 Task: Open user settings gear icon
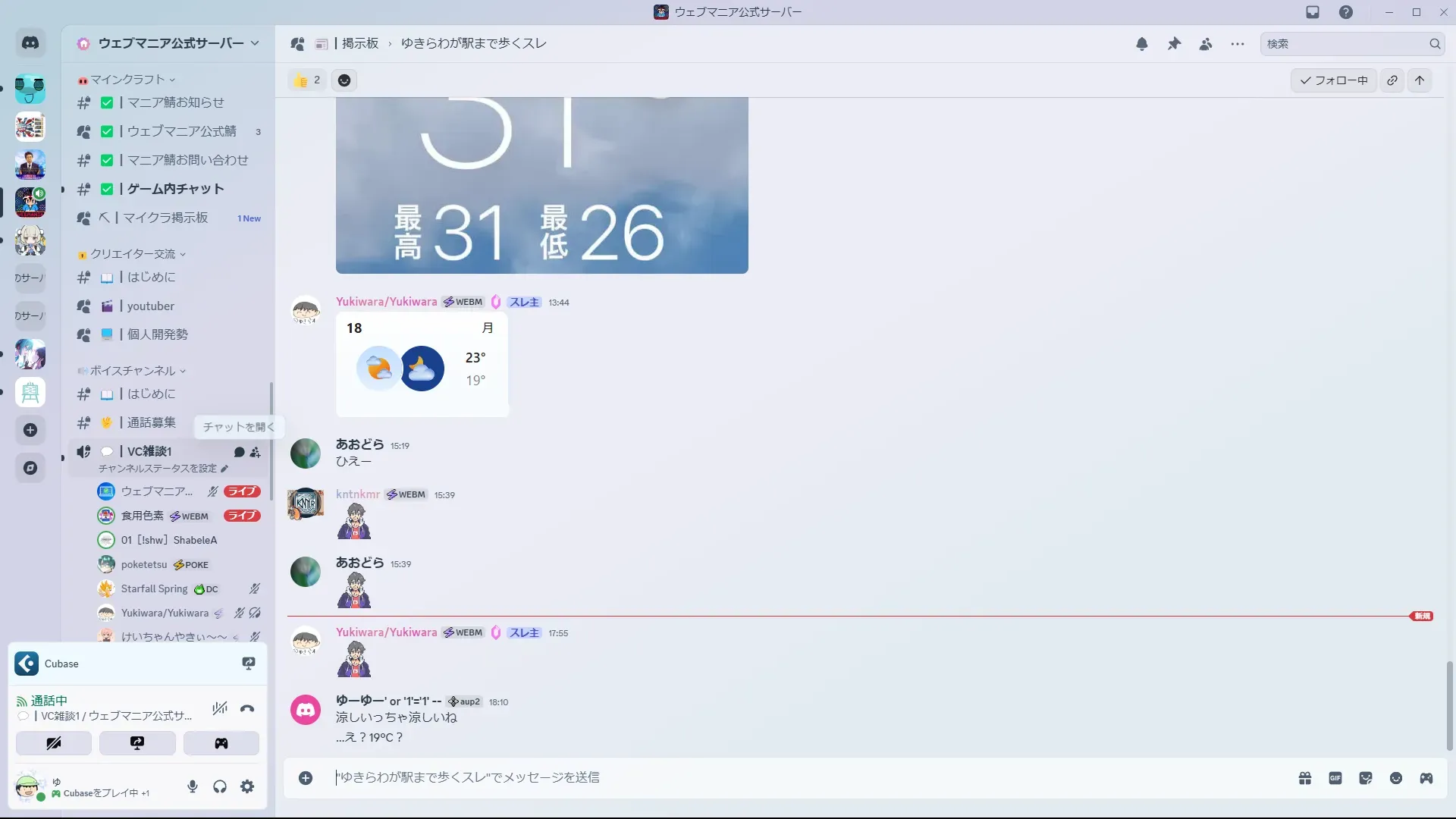pyautogui.click(x=247, y=786)
